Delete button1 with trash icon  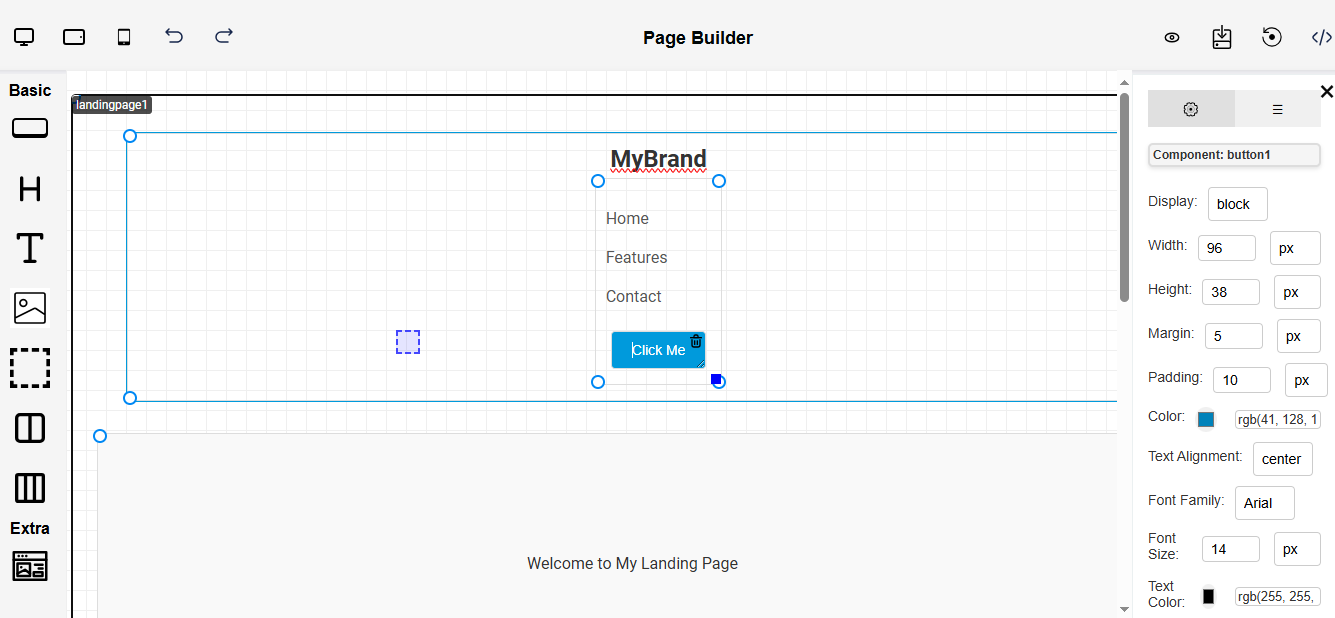point(696,341)
